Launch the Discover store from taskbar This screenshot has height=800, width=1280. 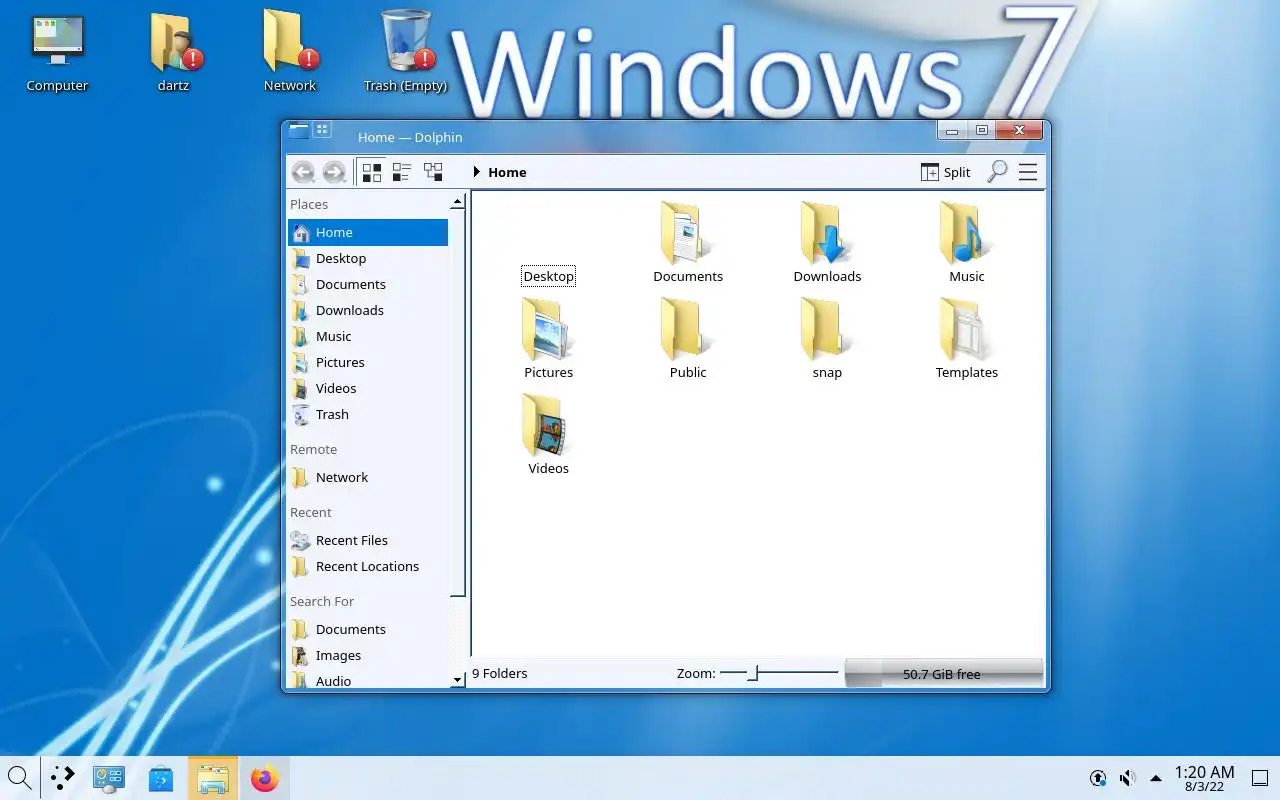(161, 778)
